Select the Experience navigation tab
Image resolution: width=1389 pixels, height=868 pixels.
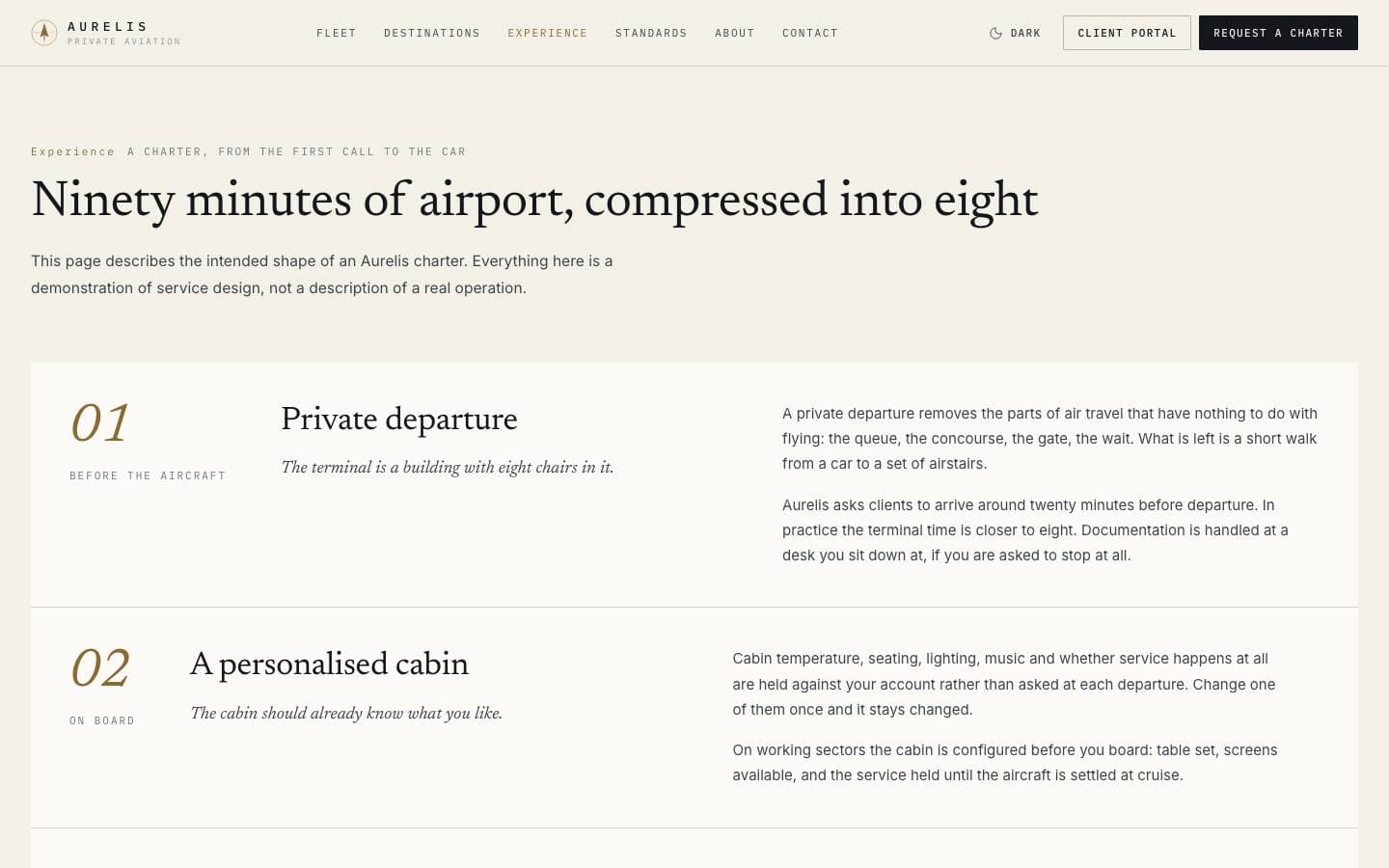(x=548, y=33)
